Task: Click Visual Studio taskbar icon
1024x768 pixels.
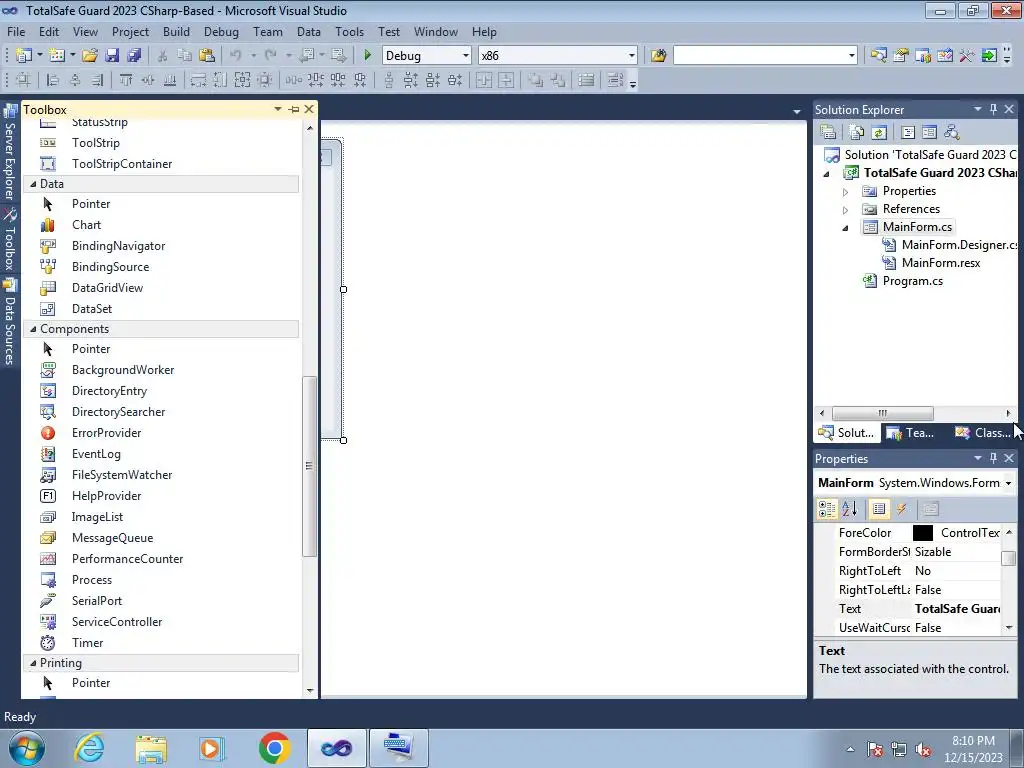Action: click(x=336, y=748)
